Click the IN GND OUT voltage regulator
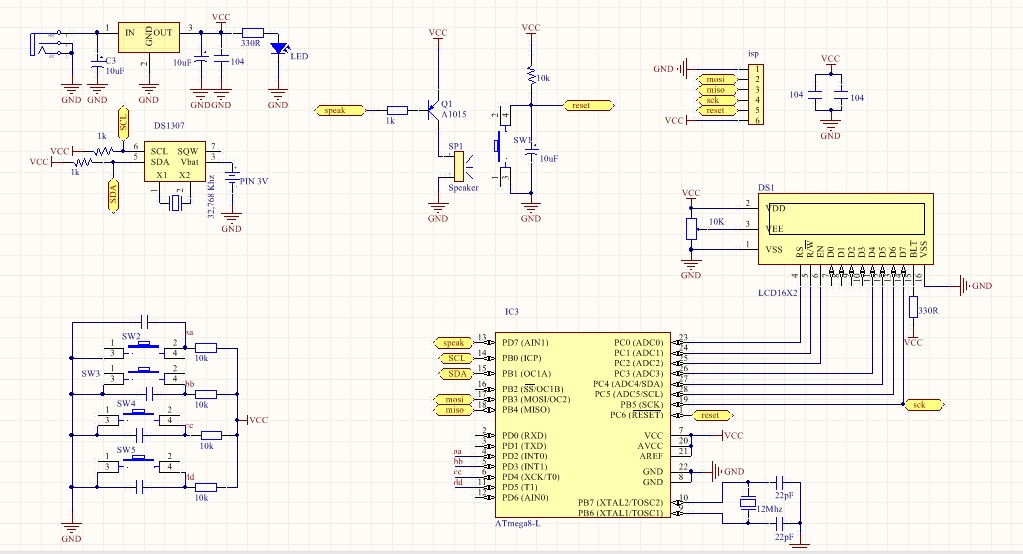The image size is (1023, 554). [x=148, y=36]
